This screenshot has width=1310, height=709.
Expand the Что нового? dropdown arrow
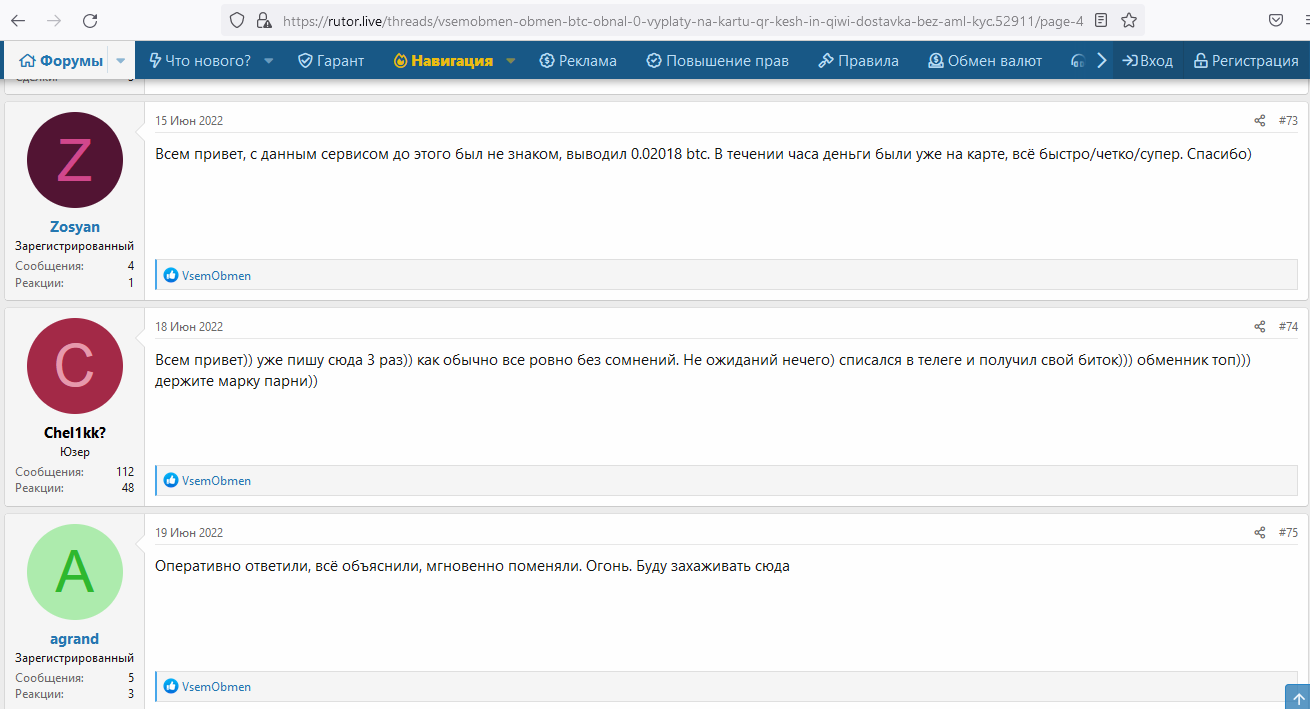tap(269, 61)
